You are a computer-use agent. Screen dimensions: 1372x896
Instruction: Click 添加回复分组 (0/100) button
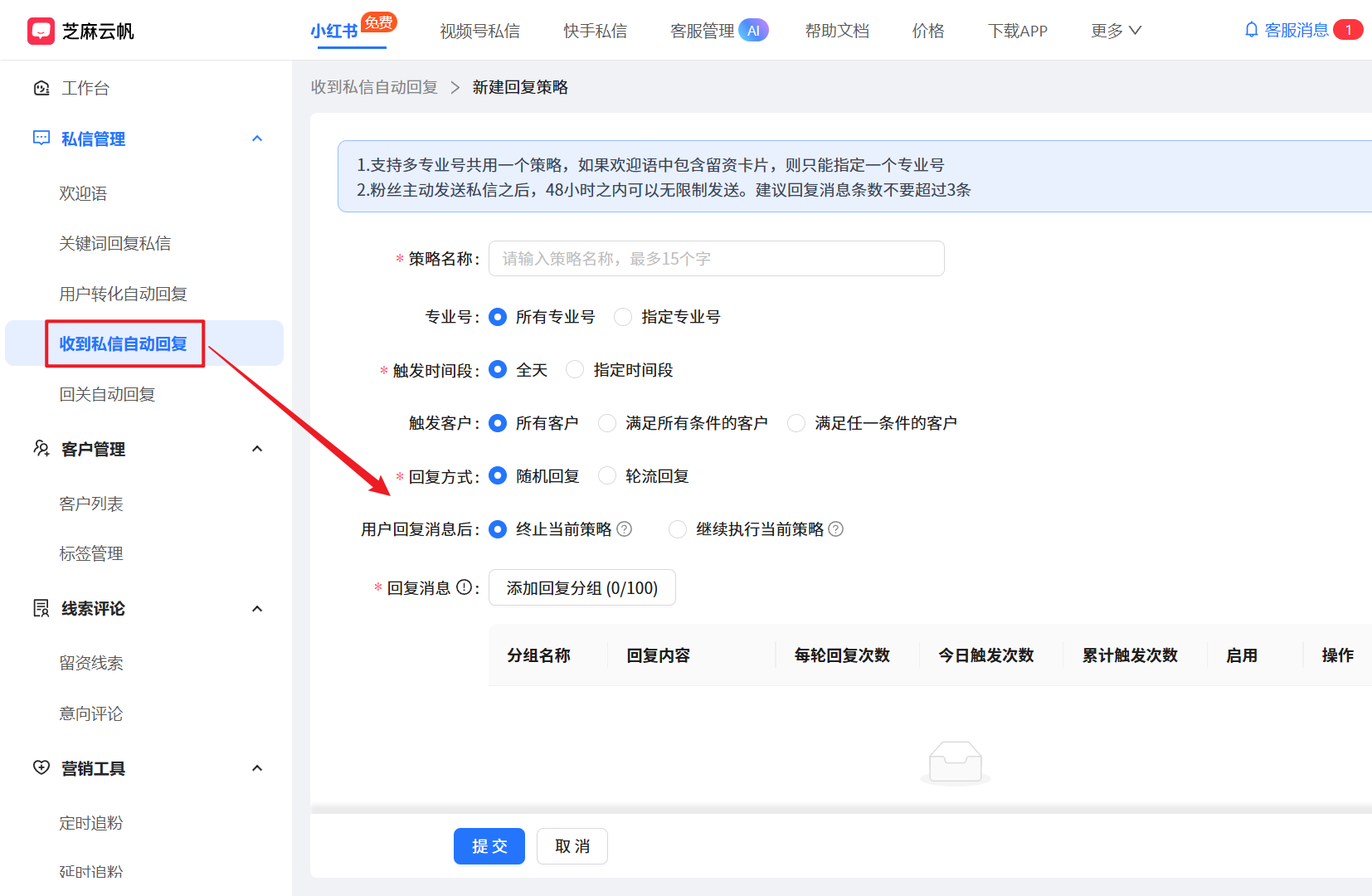pyautogui.click(x=582, y=587)
